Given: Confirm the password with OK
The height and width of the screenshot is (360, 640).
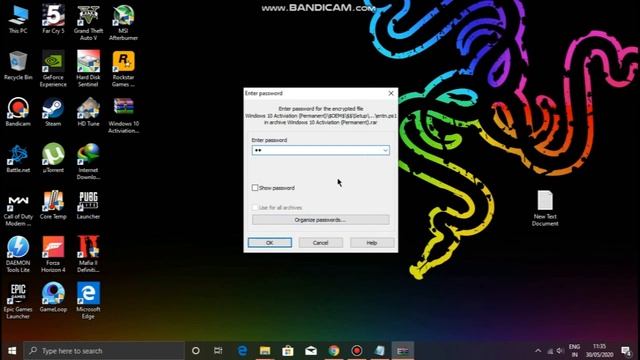Looking at the screenshot, I should (x=270, y=243).
